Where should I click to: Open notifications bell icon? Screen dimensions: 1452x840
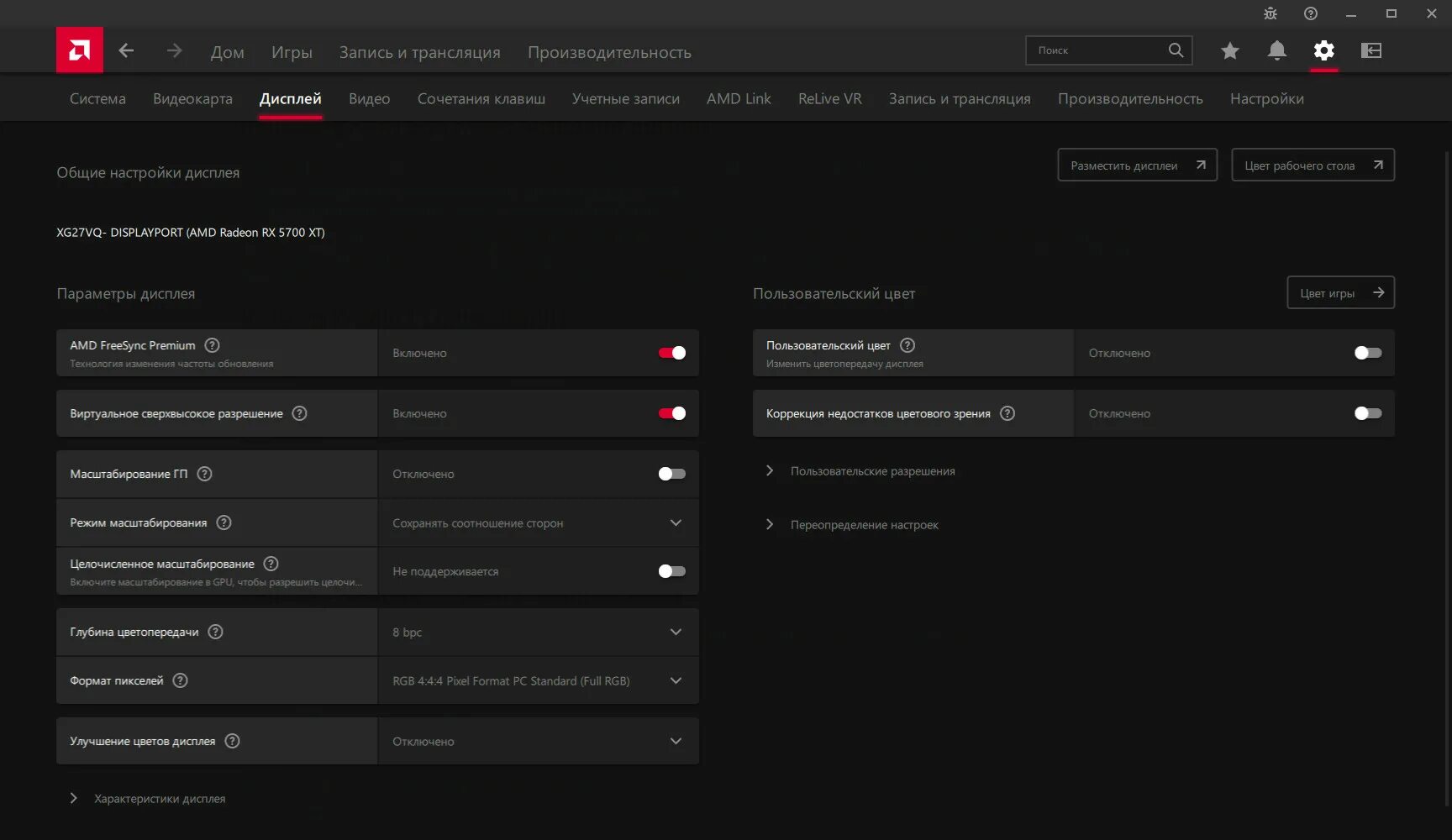coord(1276,50)
